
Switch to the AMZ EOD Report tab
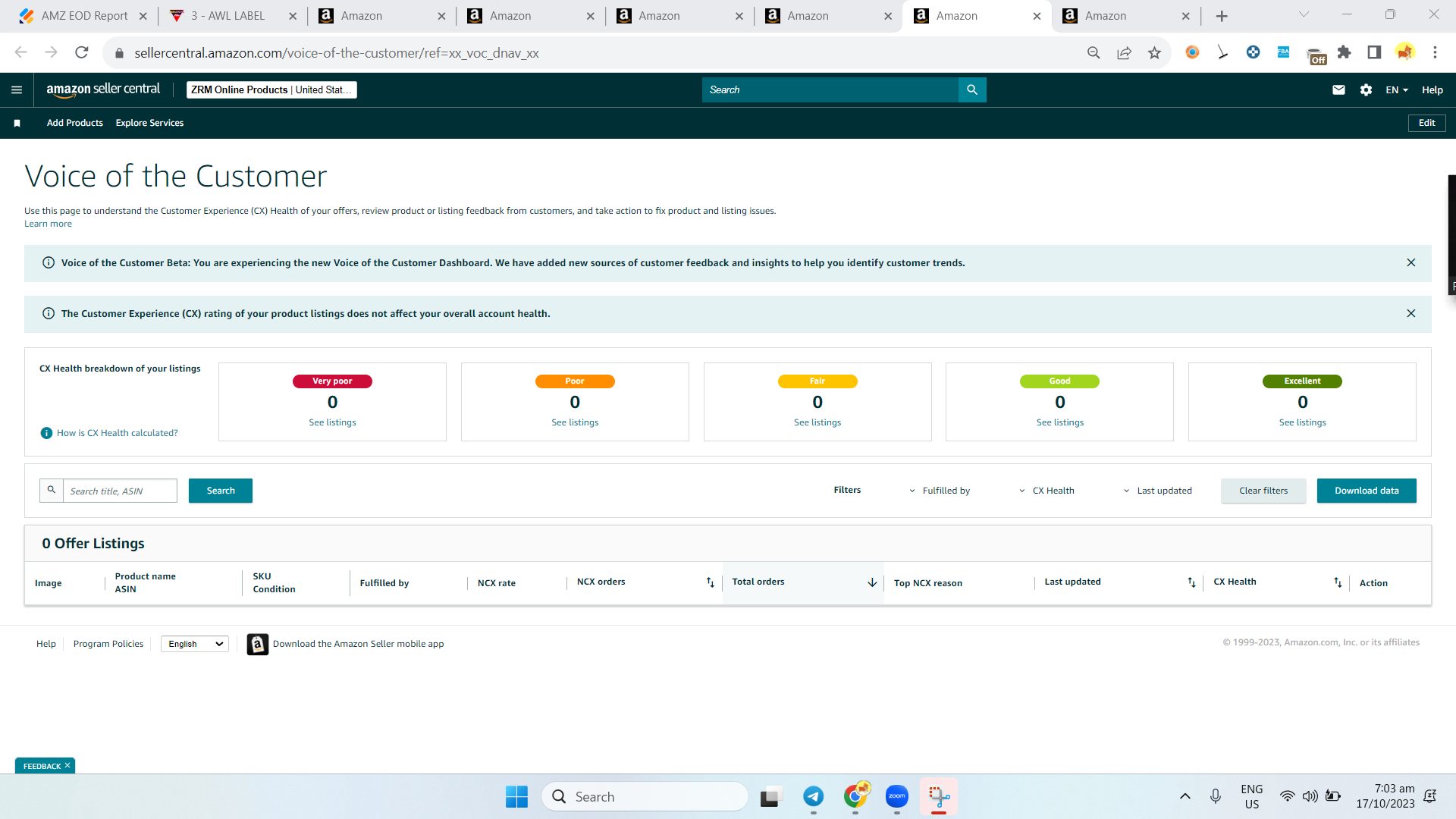click(83, 16)
